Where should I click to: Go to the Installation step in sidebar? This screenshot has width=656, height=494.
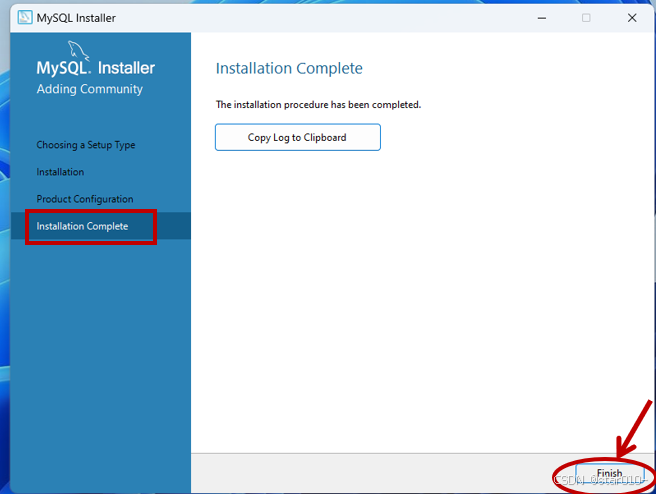tap(60, 172)
